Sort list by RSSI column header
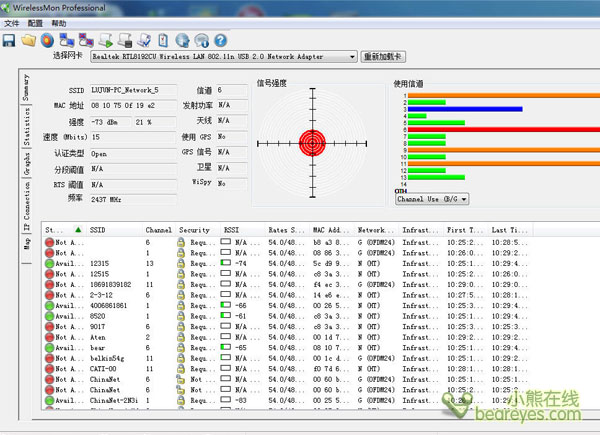600x435 pixels. tap(243, 230)
